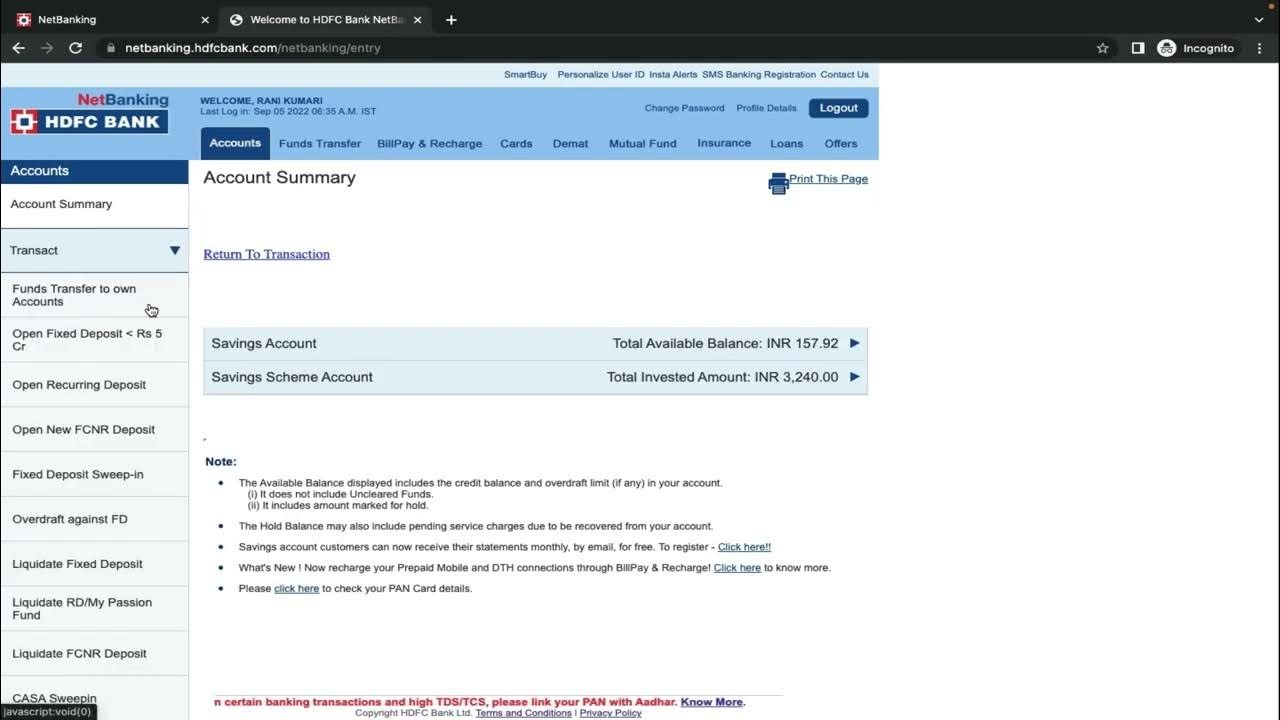
Task: Click Change Password link
Action: point(685,108)
